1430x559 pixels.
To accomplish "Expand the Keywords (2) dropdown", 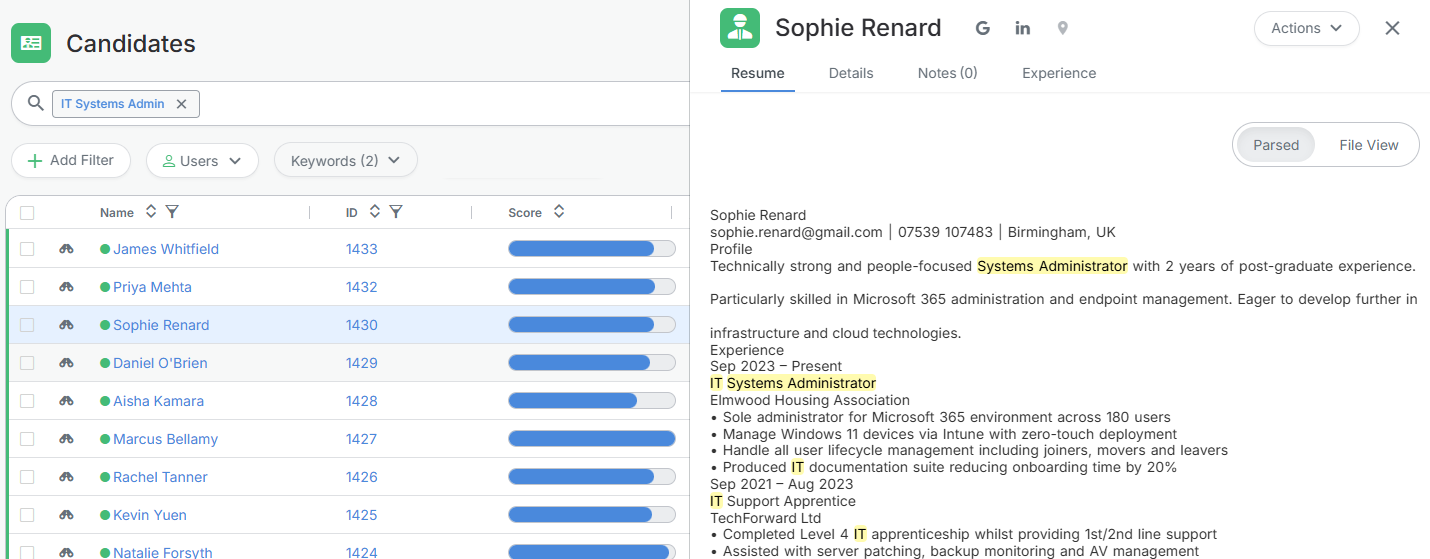I will (345, 161).
